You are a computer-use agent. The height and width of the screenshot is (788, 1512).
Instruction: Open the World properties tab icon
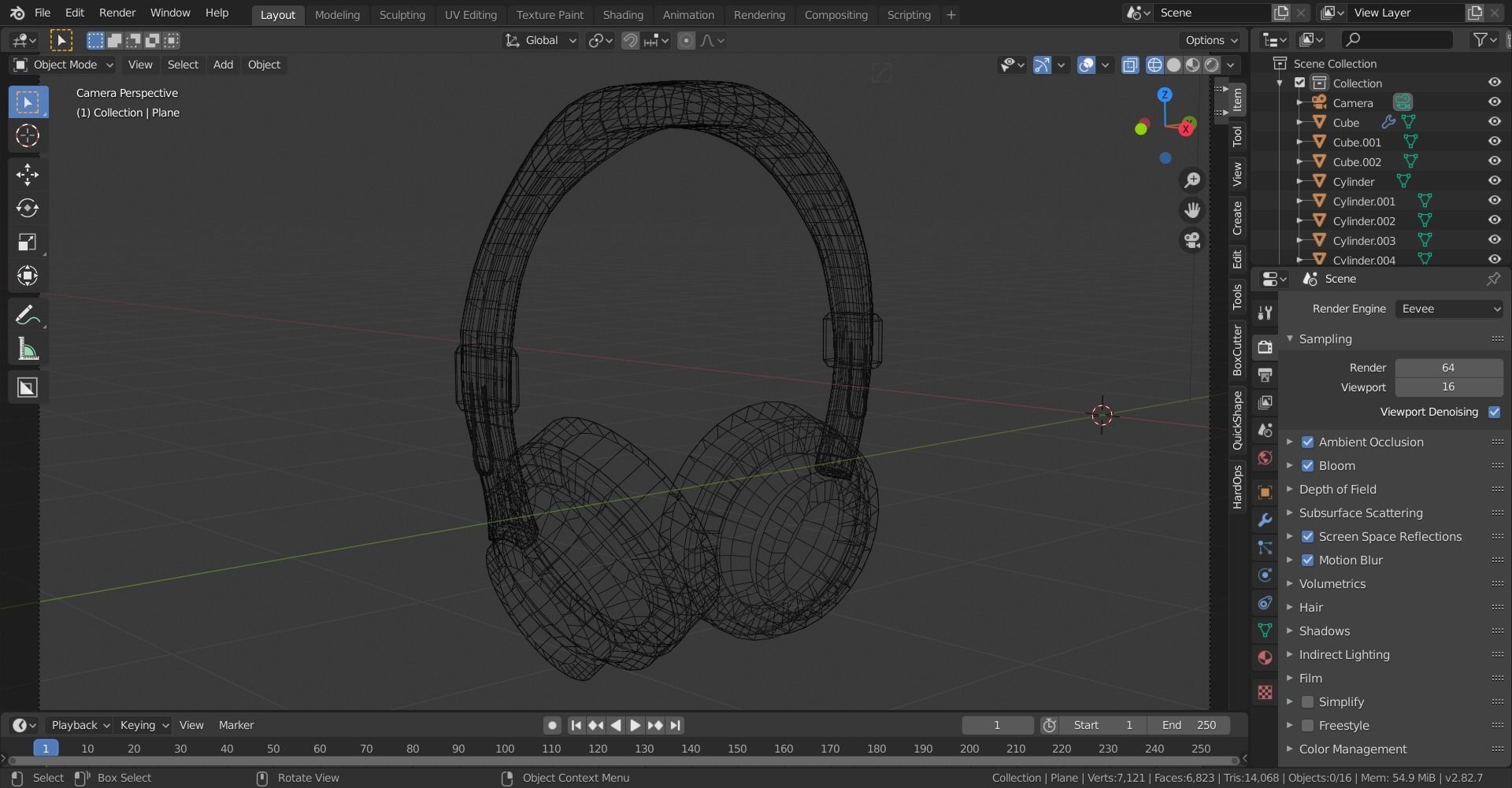point(1265,457)
